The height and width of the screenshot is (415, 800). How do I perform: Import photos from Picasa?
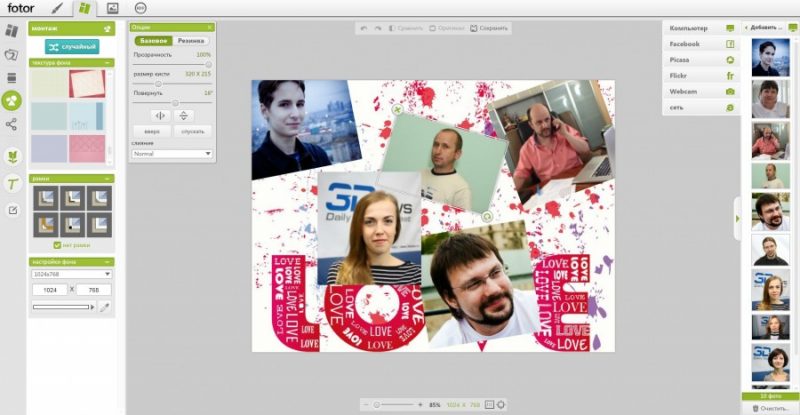(702, 60)
